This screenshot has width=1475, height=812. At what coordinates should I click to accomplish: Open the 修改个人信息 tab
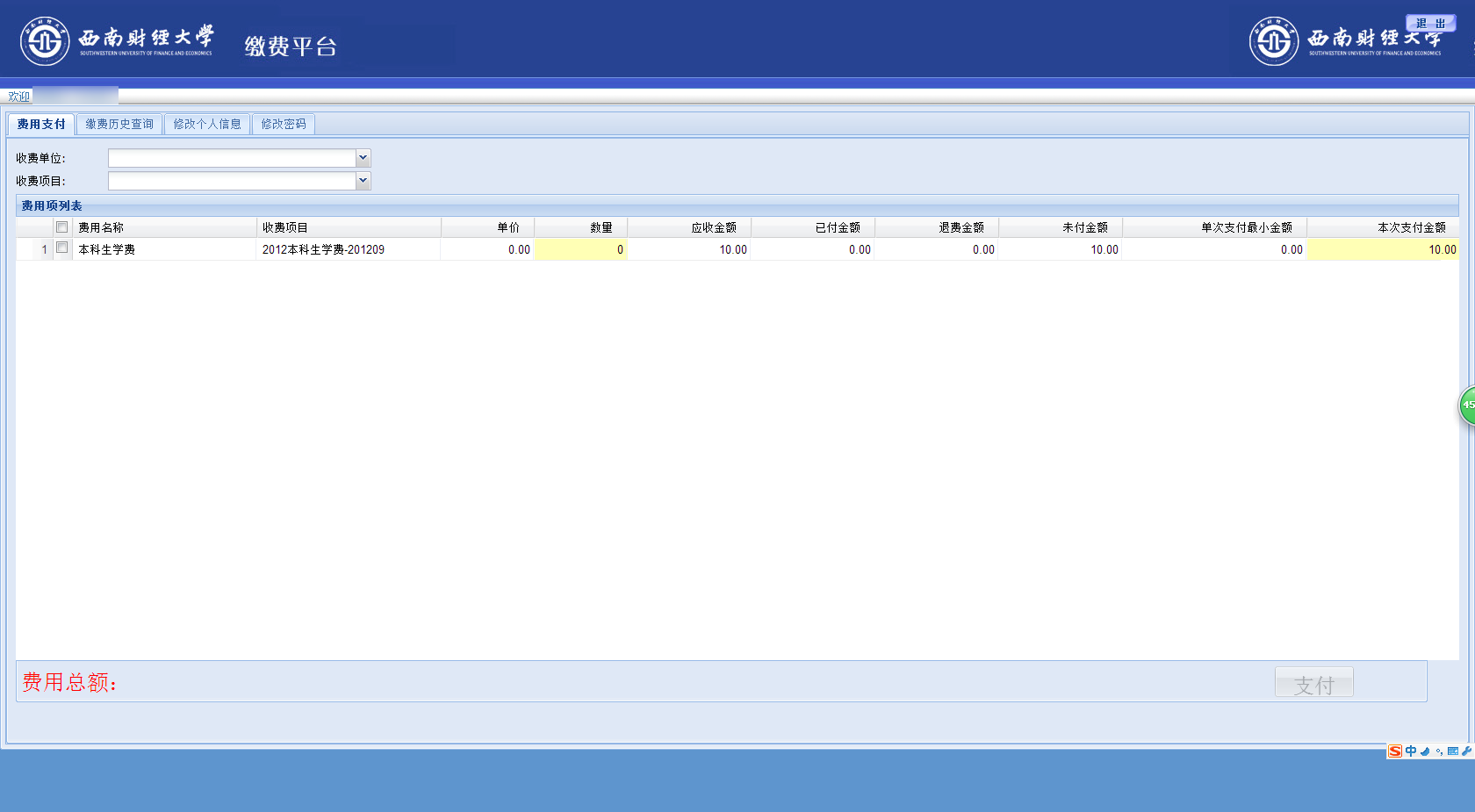coord(207,125)
